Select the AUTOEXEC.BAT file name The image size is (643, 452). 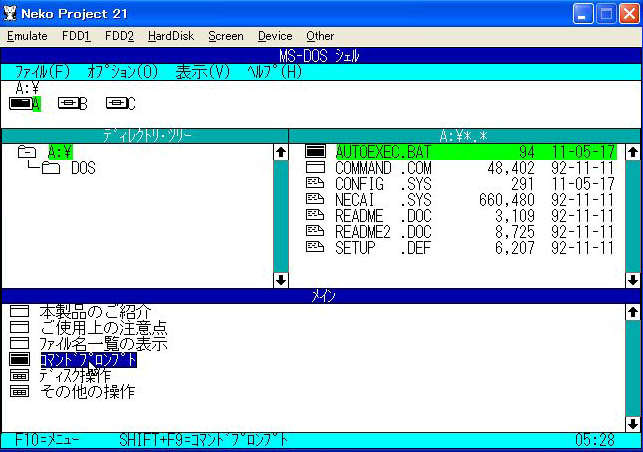click(383, 152)
